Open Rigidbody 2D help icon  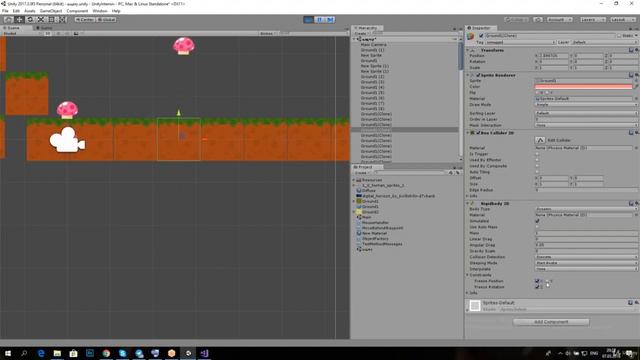tap(631, 203)
